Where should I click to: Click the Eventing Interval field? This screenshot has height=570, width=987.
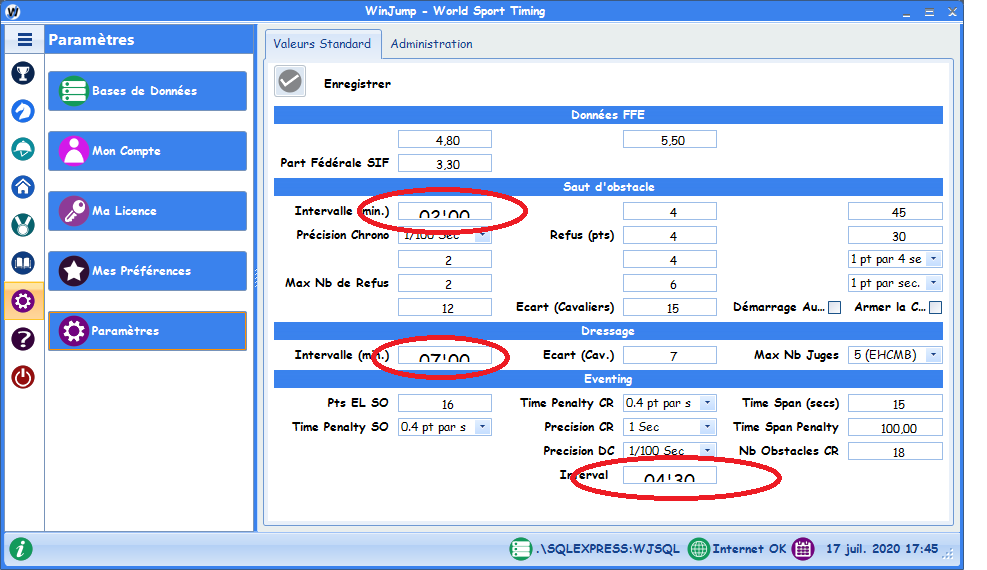click(670, 475)
